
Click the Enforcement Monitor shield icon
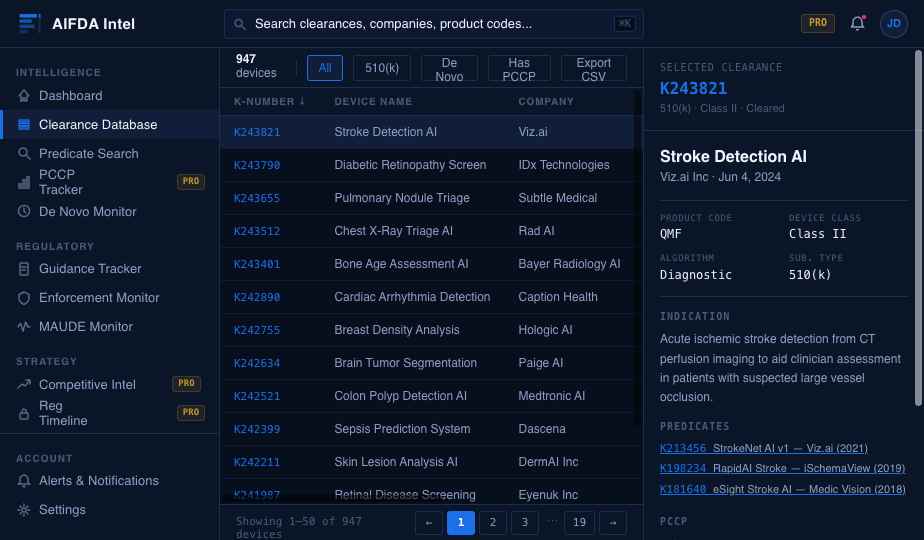tap(24, 298)
